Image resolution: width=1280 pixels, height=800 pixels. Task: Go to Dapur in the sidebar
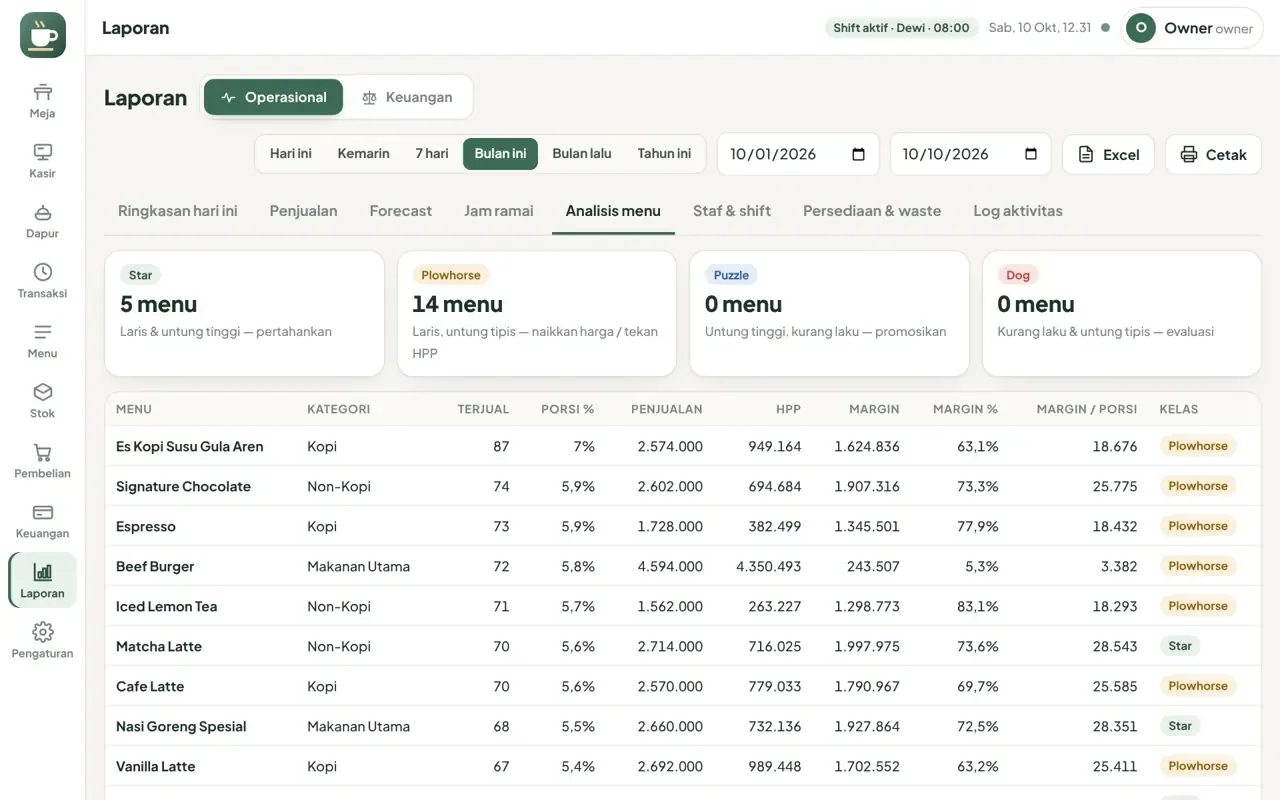coord(43,221)
